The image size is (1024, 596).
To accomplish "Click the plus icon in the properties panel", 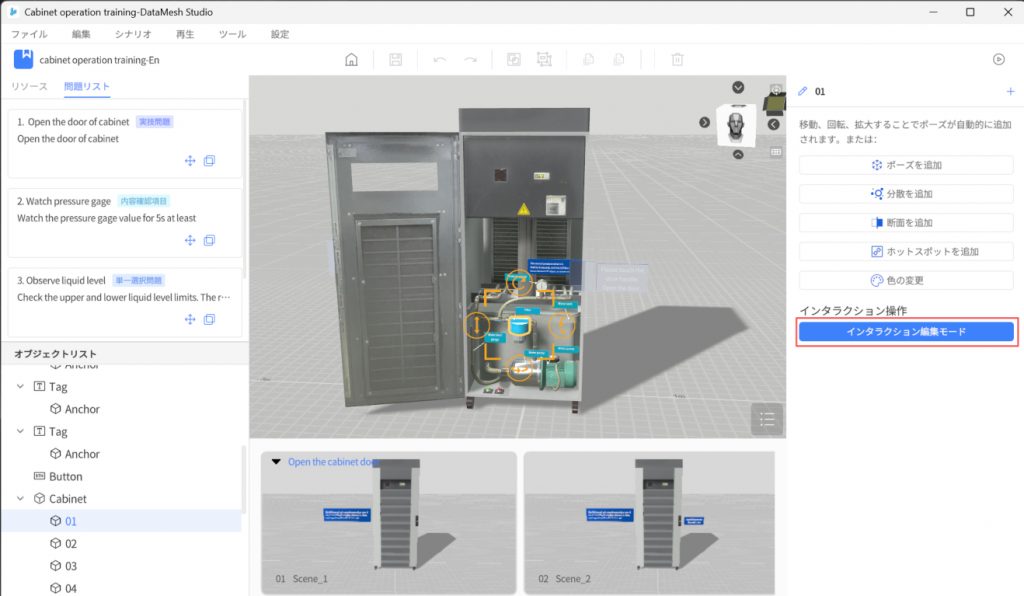I will click(x=1010, y=91).
